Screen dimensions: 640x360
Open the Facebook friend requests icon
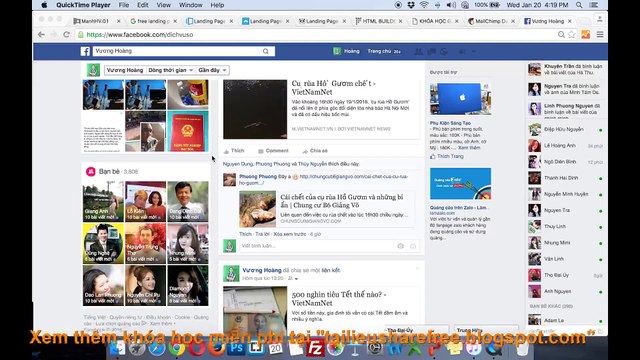point(418,51)
